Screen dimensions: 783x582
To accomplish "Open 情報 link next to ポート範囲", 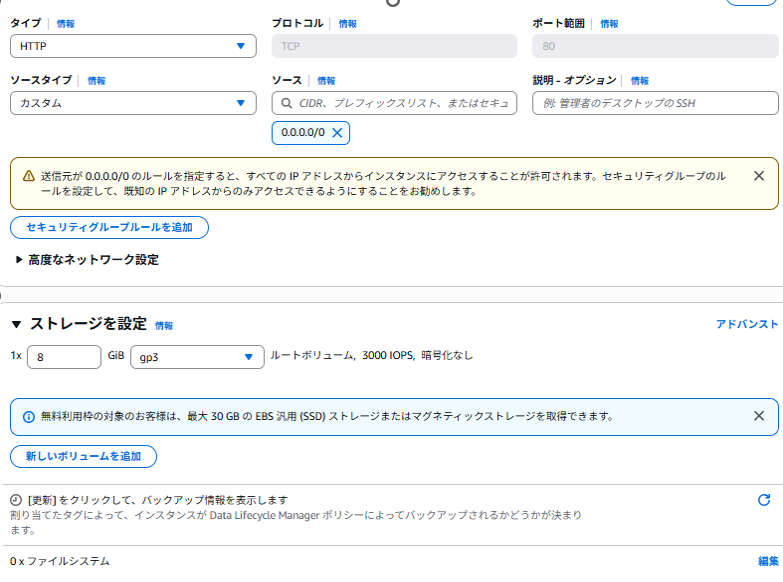I will [x=609, y=23].
